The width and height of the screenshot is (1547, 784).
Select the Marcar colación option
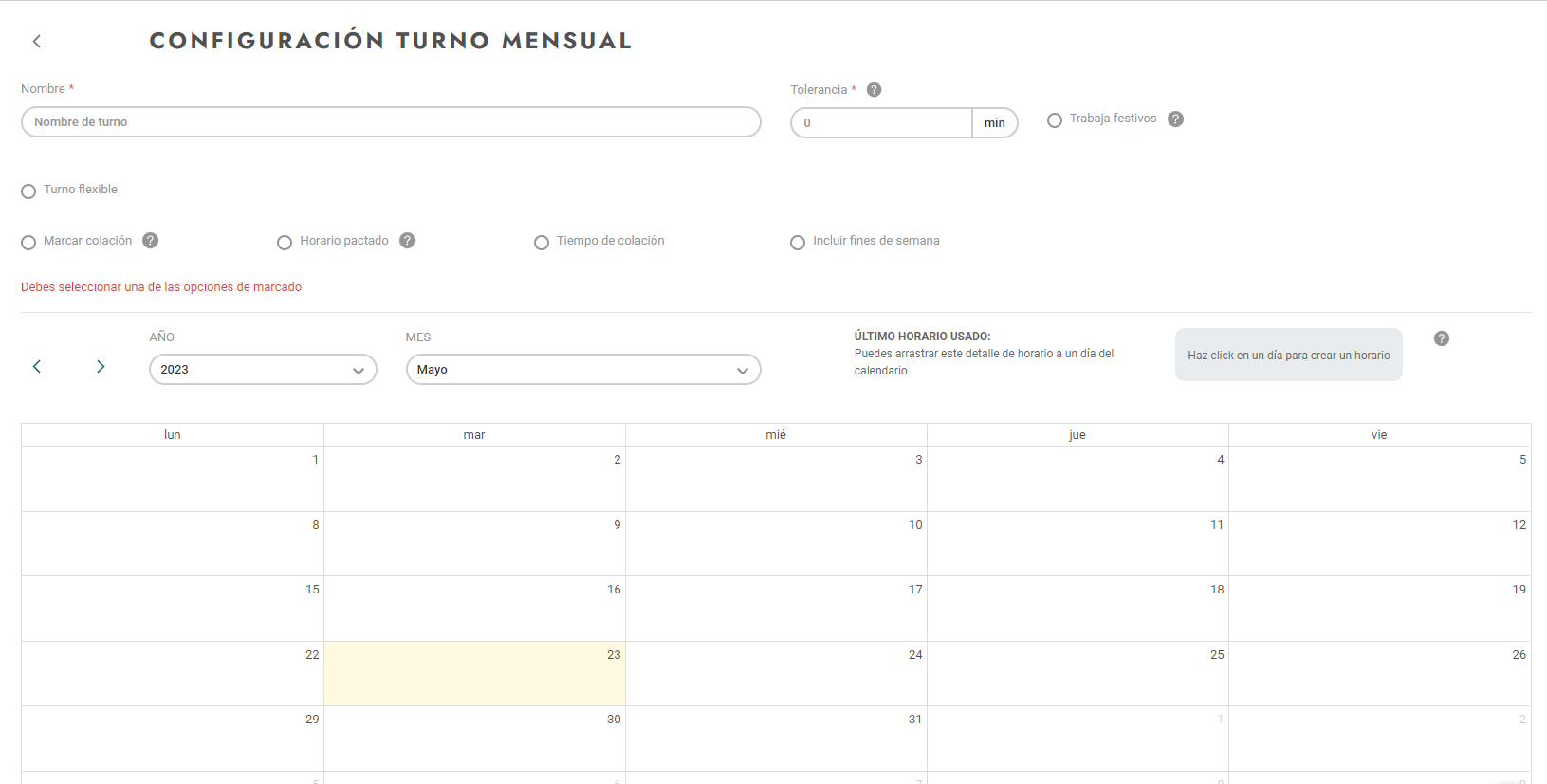click(28, 243)
